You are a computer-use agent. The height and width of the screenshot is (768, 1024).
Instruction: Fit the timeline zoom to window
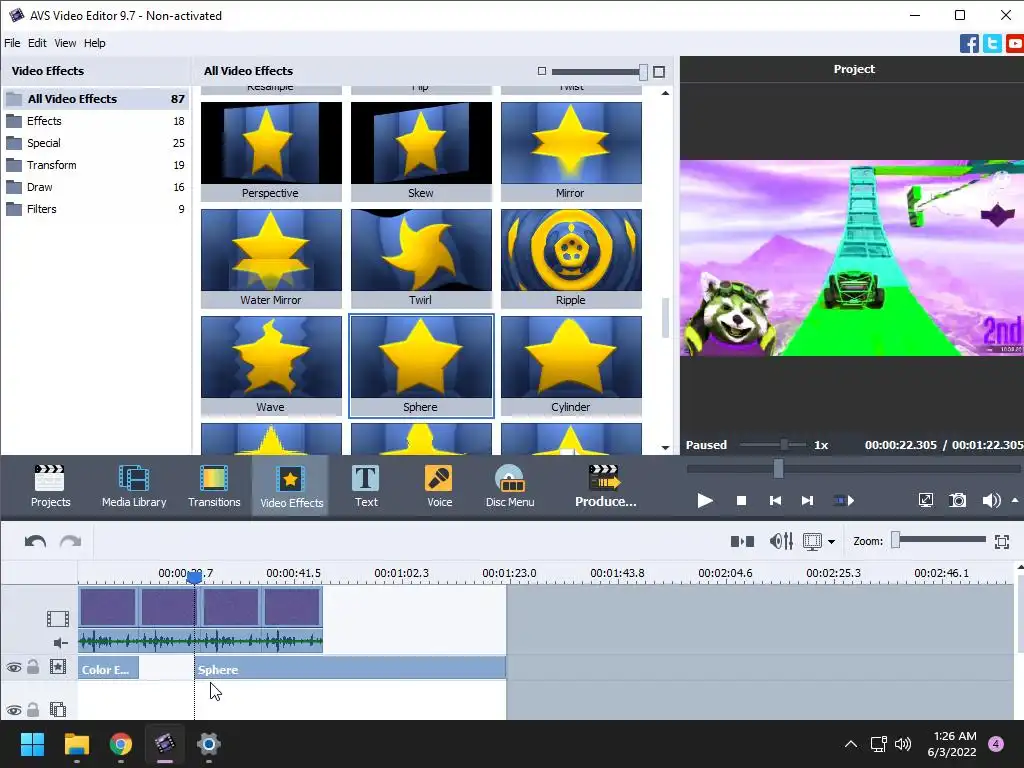point(1002,541)
